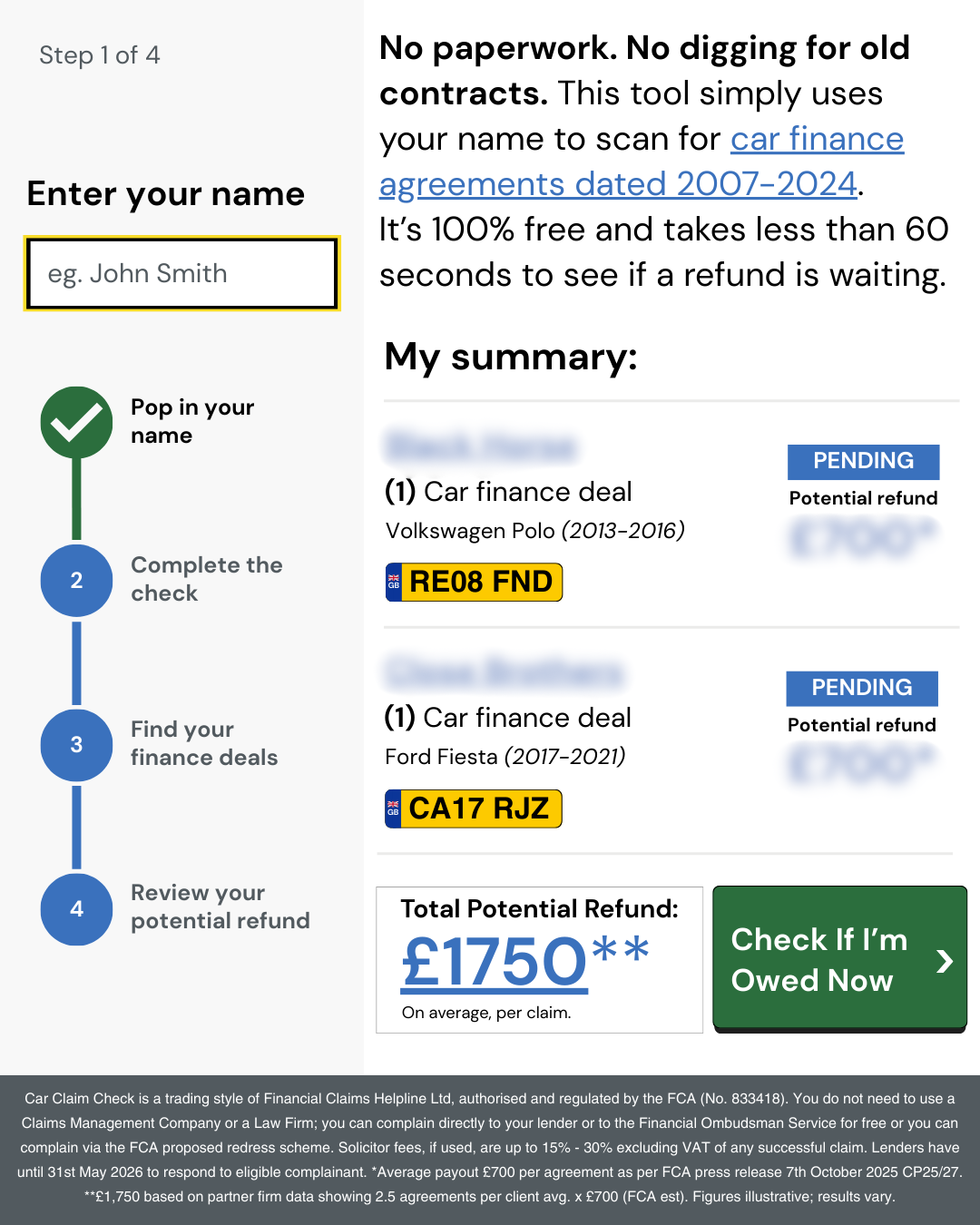Click the blurred refund amount for Volkswagen Polo
The height and width of the screenshot is (1225, 980).
[862, 538]
